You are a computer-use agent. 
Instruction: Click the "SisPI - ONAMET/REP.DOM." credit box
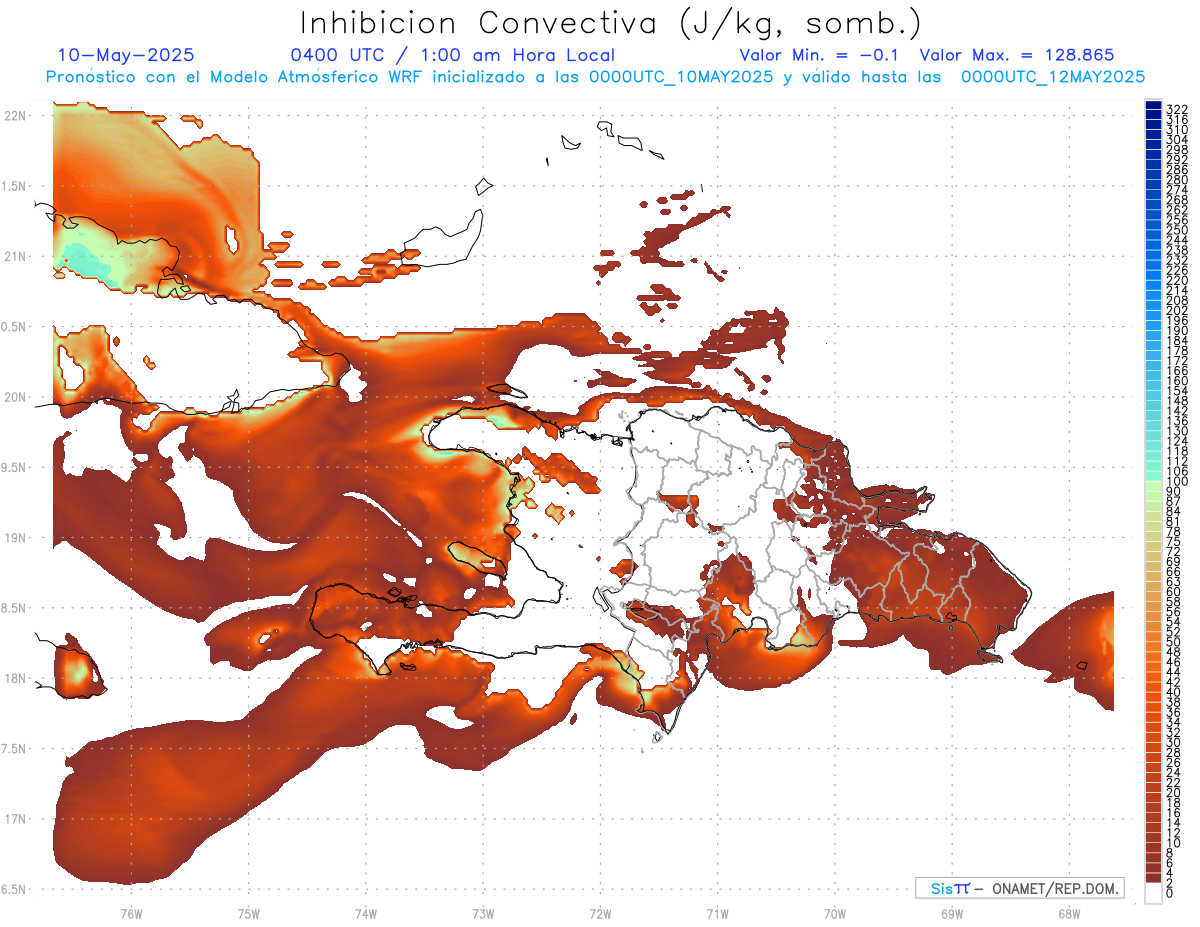1019,888
